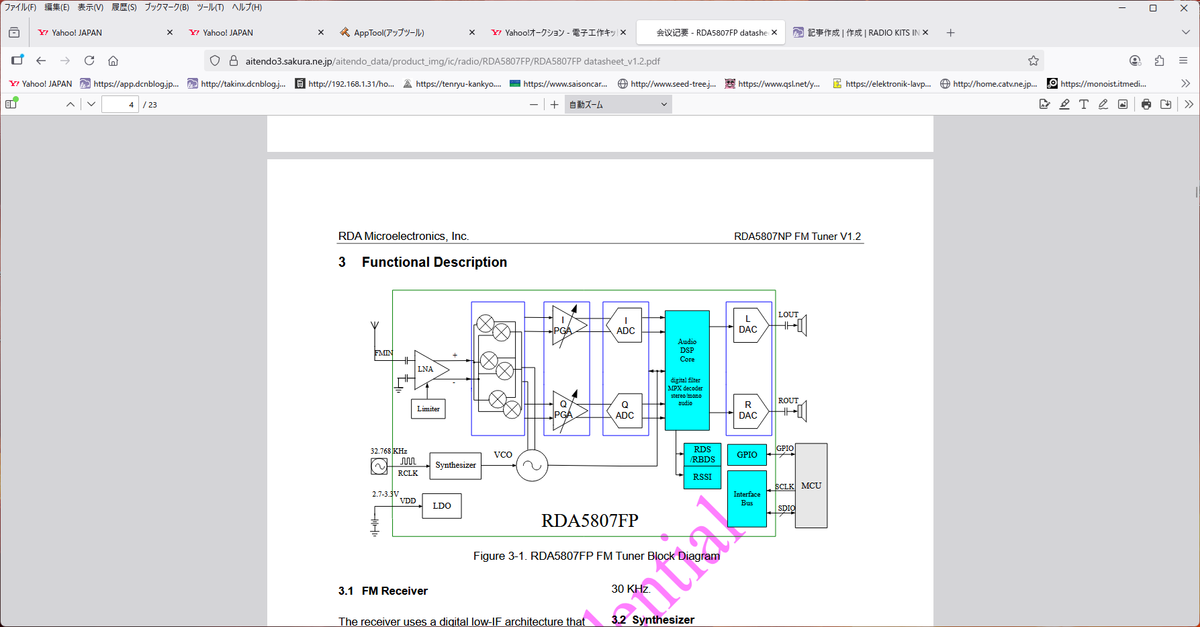This screenshot has width=1200, height=627.
Task: Open the 自動ズーム zoom dropdown
Action: (x=614, y=104)
